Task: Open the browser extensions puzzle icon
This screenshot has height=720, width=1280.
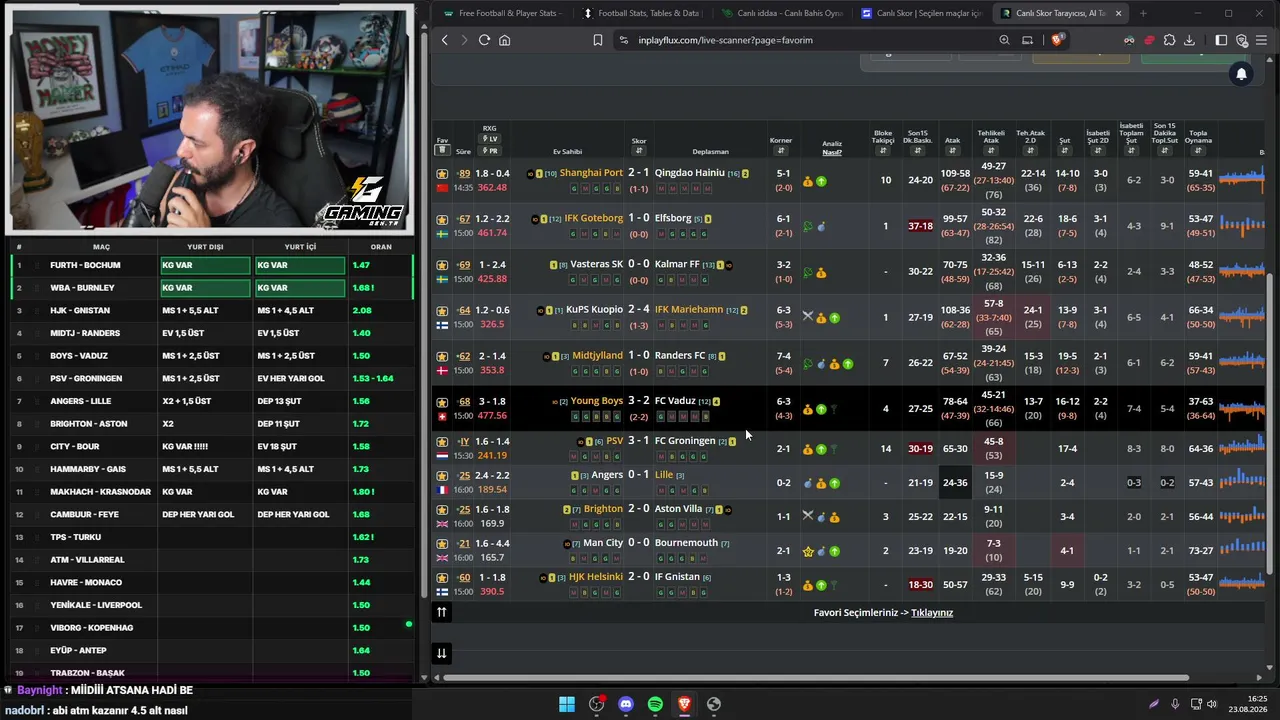Action: click(1169, 40)
